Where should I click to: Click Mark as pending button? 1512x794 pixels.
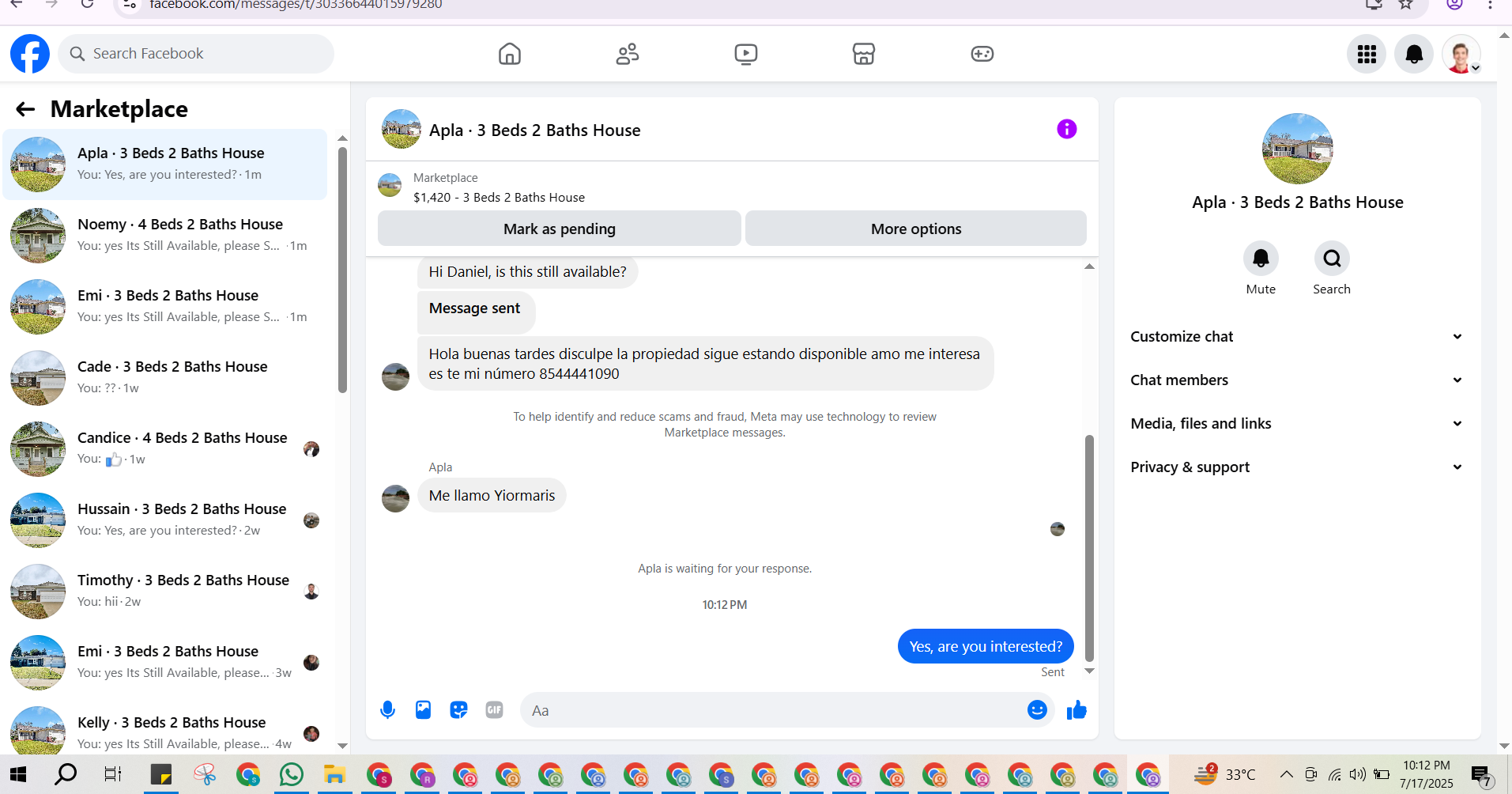[x=560, y=229]
